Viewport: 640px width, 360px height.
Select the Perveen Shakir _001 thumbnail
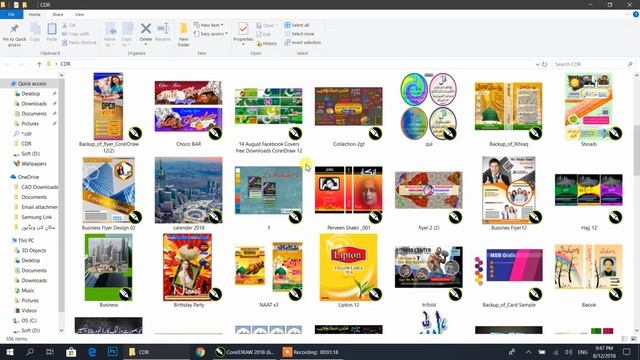349,190
